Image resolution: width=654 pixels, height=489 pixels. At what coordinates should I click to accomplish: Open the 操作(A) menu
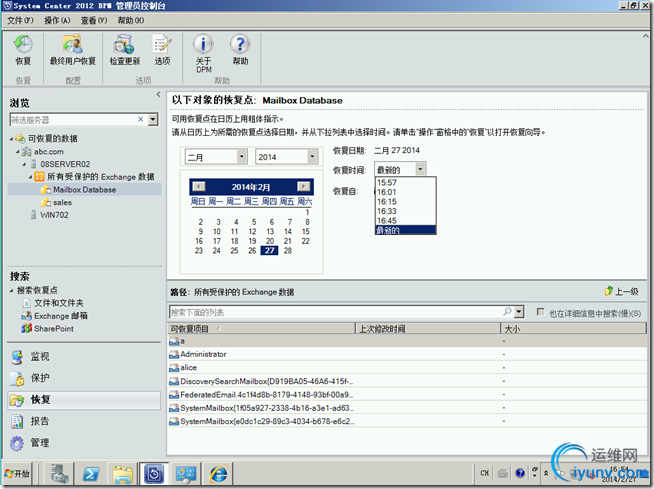click(57, 20)
